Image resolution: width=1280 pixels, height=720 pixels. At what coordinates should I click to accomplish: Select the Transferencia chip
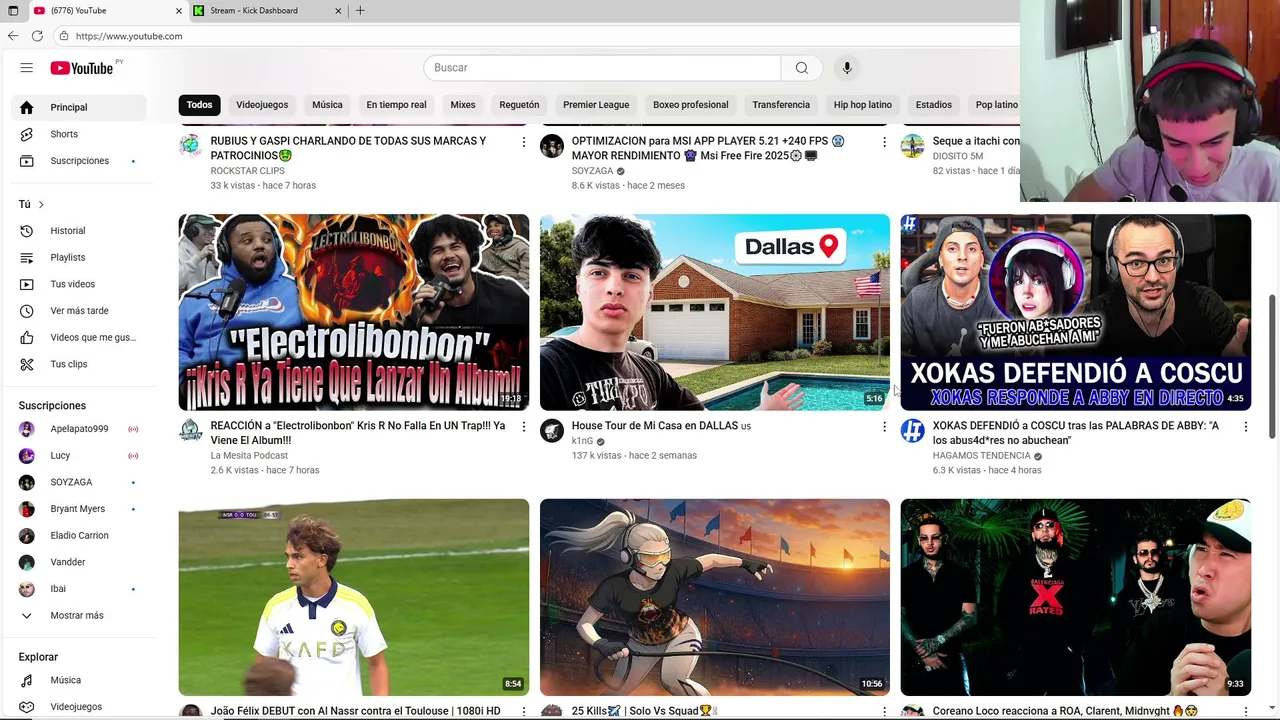click(781, 105)
